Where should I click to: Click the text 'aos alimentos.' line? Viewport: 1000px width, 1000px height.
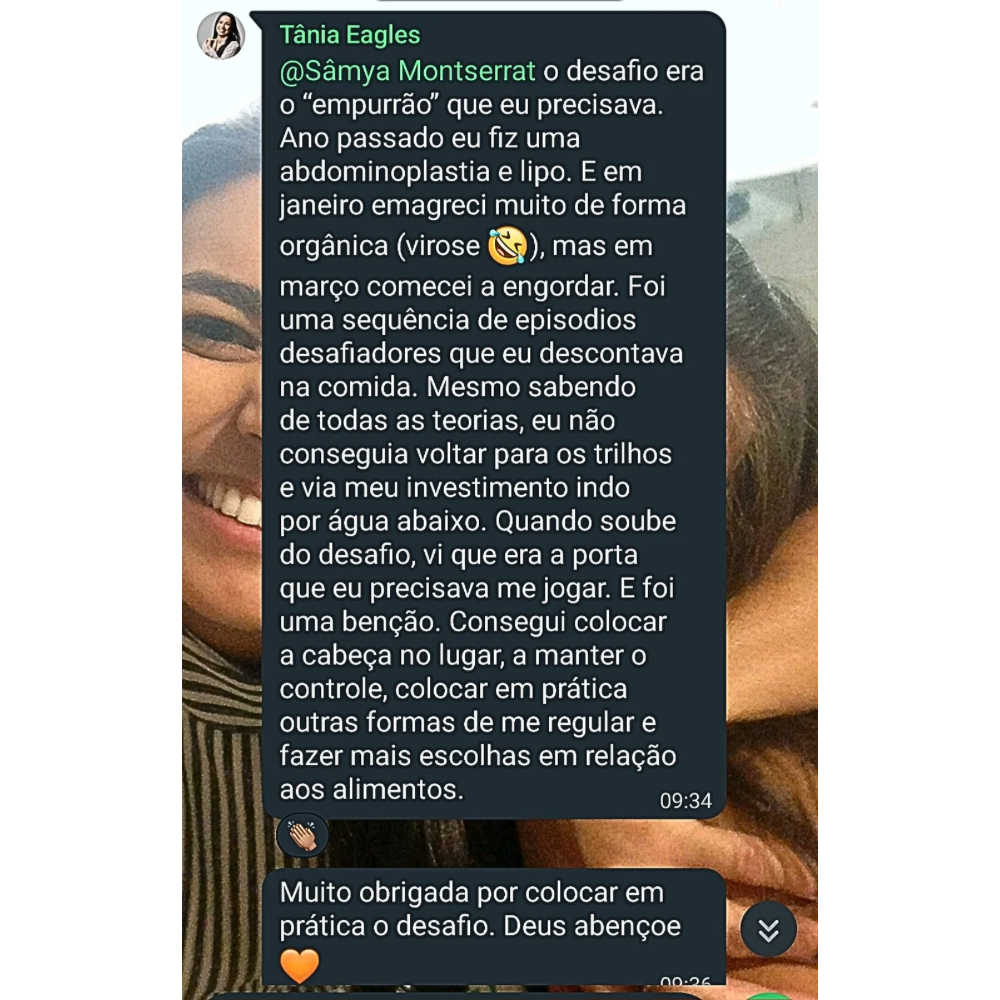[371, 790]
